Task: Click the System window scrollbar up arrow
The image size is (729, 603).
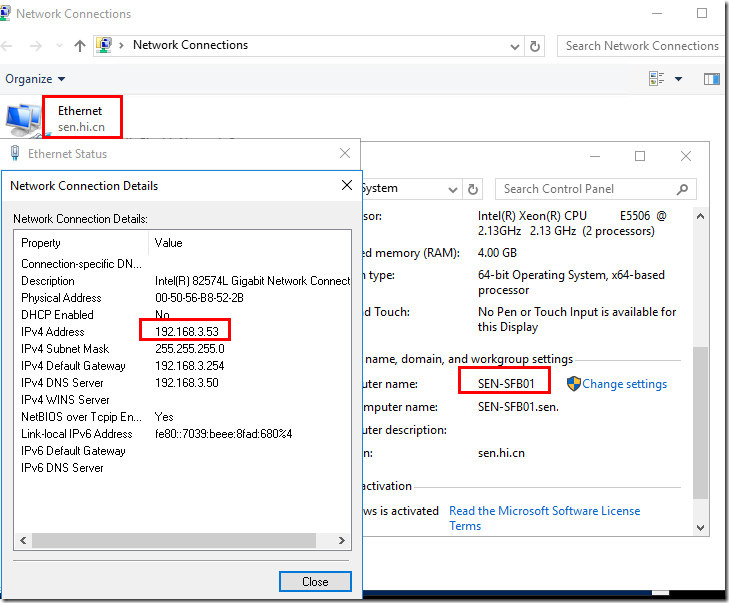Action: [x=701, y=216]
